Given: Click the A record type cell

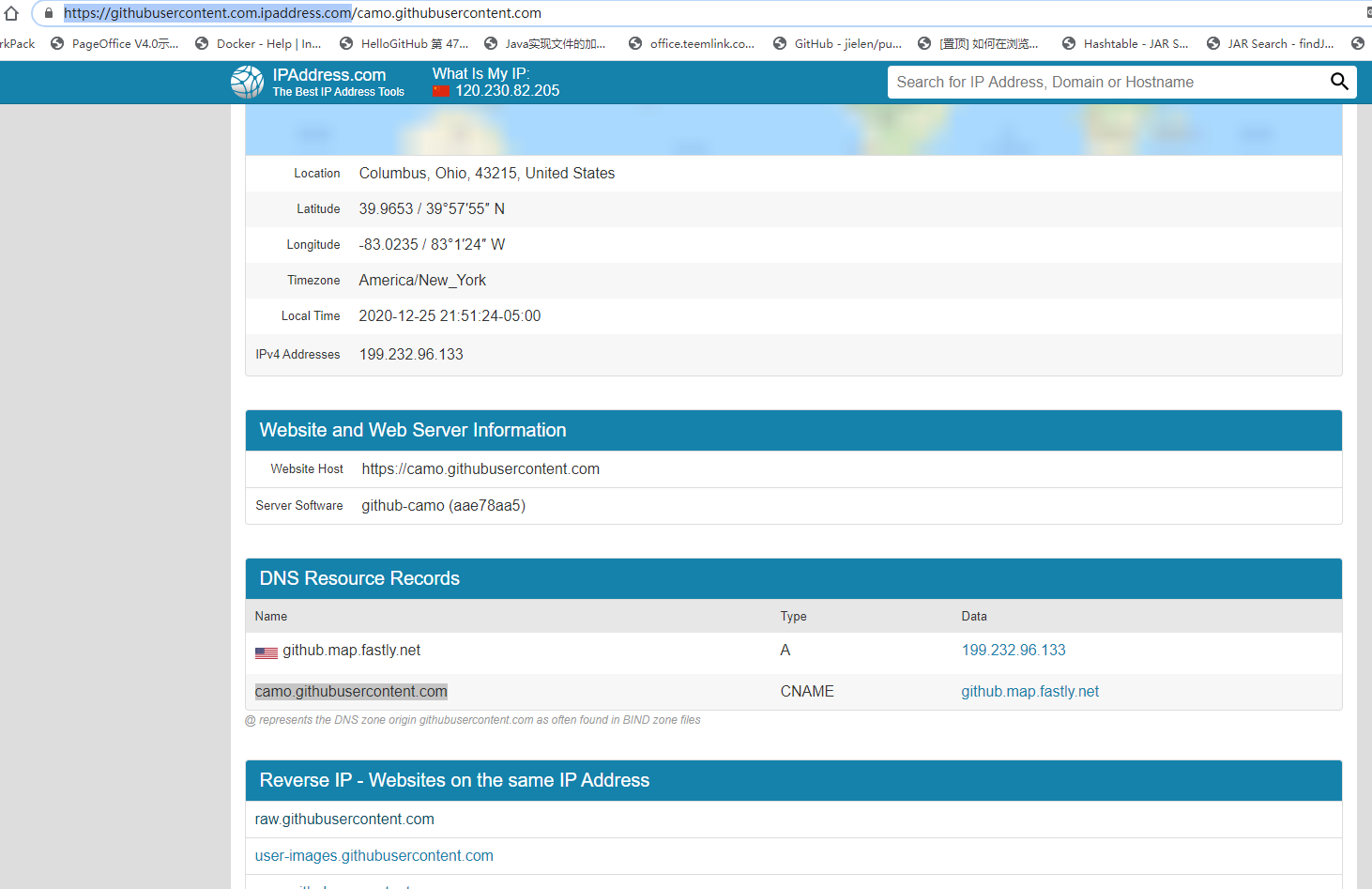Looking at the screenshot, I should point(785,650).
